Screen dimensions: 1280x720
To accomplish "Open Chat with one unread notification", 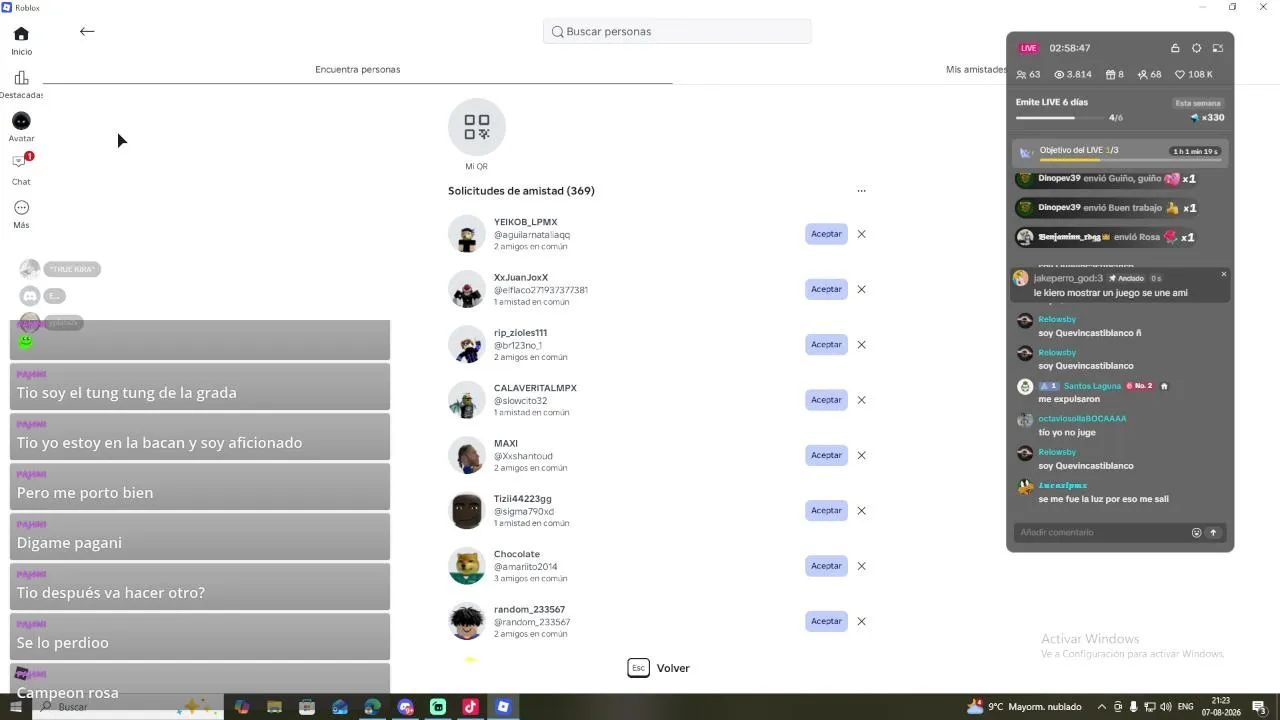I will [21, 168].
